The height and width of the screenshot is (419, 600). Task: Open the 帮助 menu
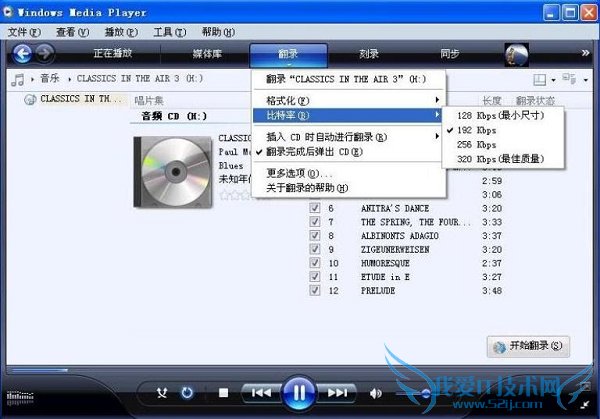pyautogui.click(x=218, y=32)
